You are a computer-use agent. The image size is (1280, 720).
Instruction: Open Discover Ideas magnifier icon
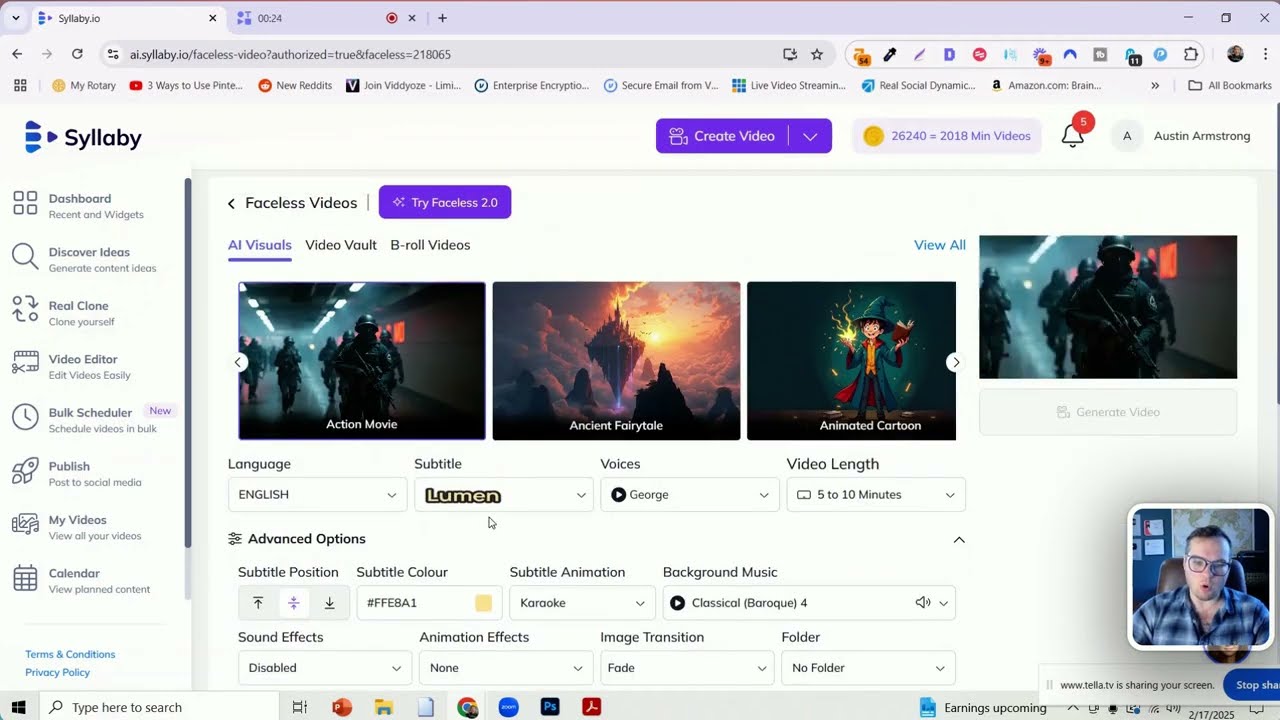pos(25,258)
